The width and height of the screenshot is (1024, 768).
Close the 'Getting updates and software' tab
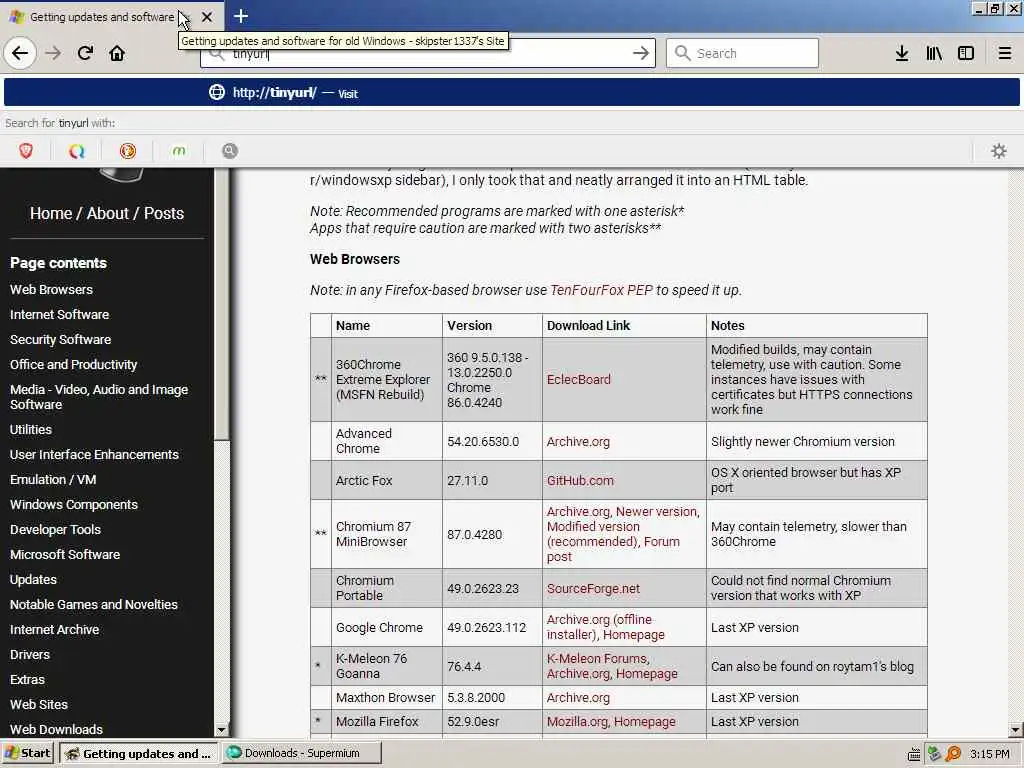pyautogui.click(x=206, y=17)
